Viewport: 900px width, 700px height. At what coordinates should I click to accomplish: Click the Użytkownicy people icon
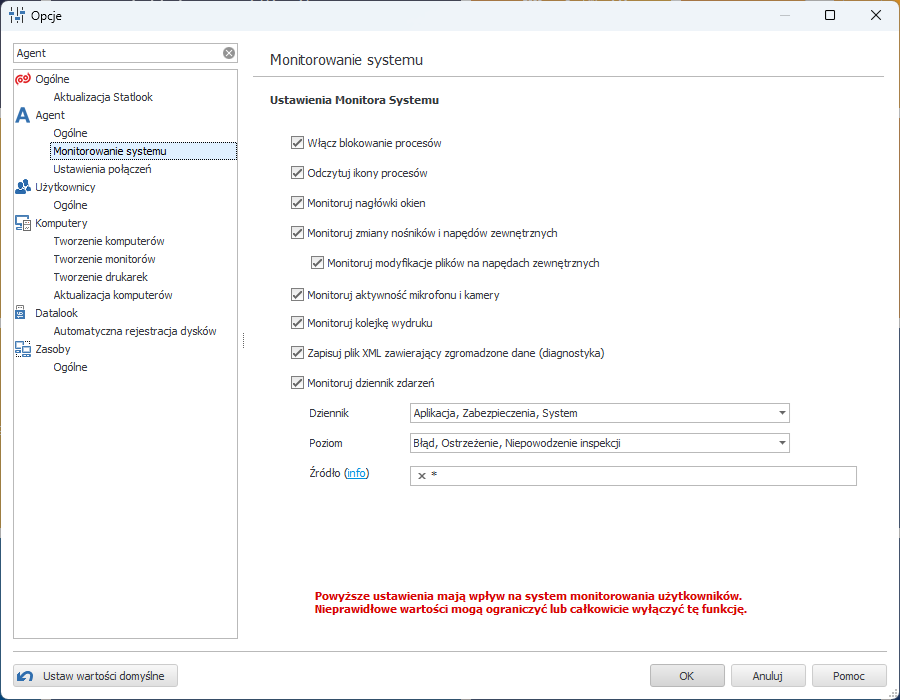point(23,187)
